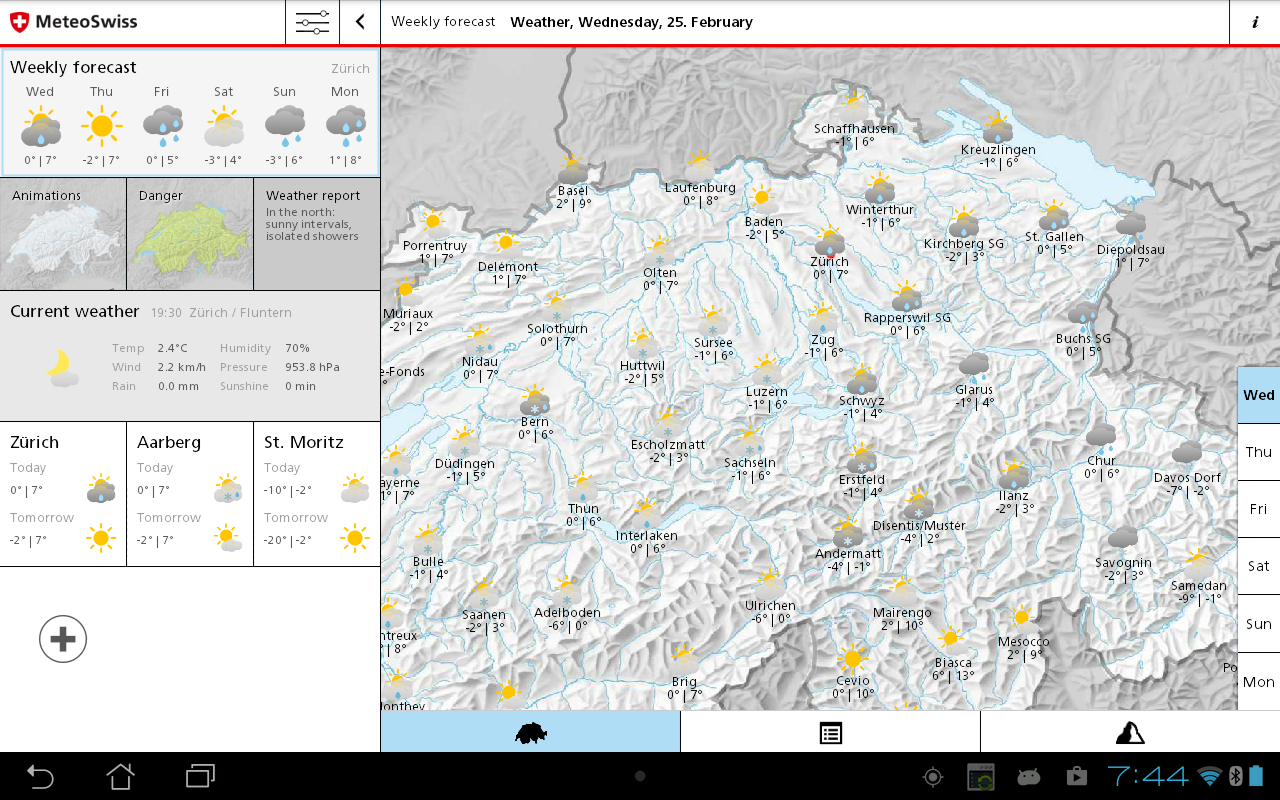Open the Aarberg favourite location card

click(x=190, y=494)
